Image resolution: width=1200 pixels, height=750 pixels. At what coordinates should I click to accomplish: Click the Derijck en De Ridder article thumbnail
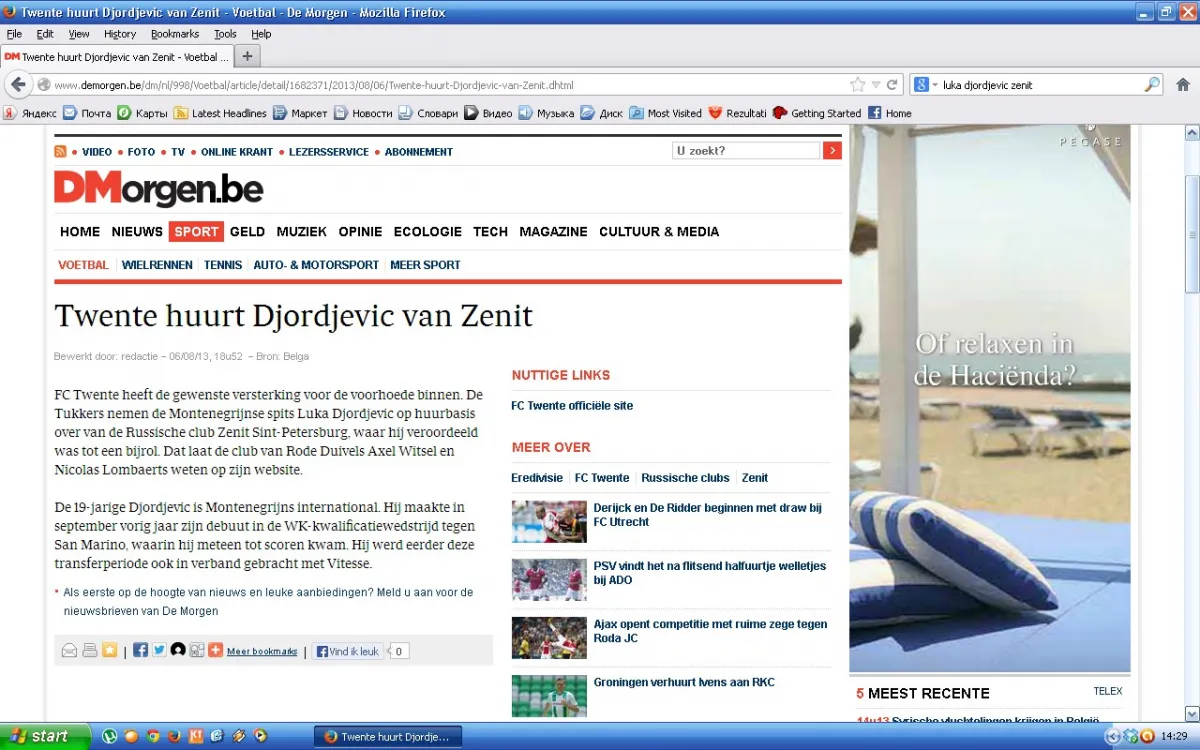(549, 522)
